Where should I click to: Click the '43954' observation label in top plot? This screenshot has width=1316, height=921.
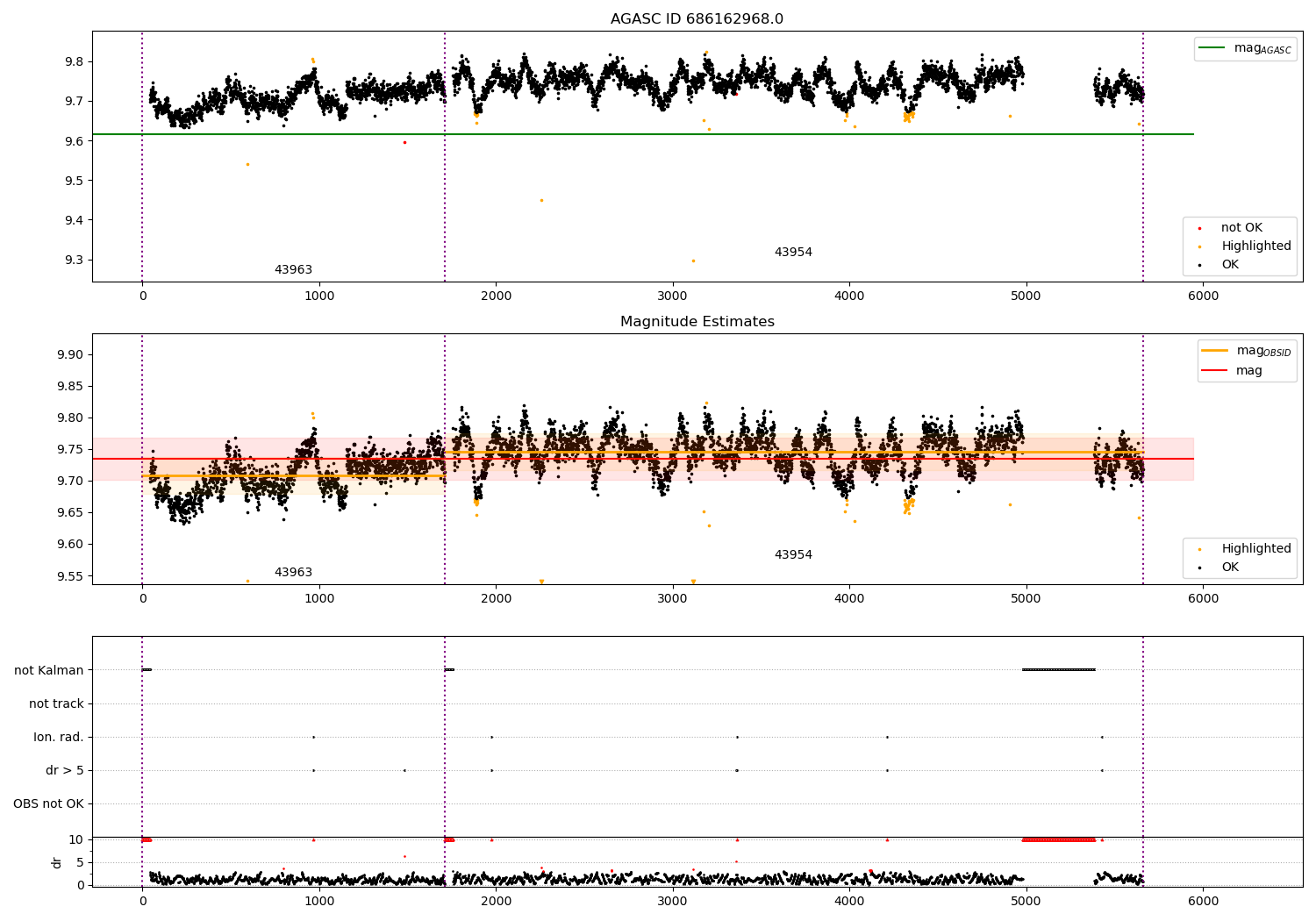pyautogui.click(x=793, y=253)
